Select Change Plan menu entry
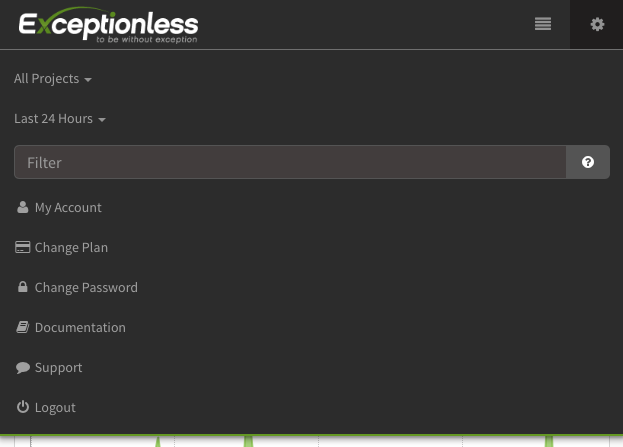623x447 pixels. point(71,248)
